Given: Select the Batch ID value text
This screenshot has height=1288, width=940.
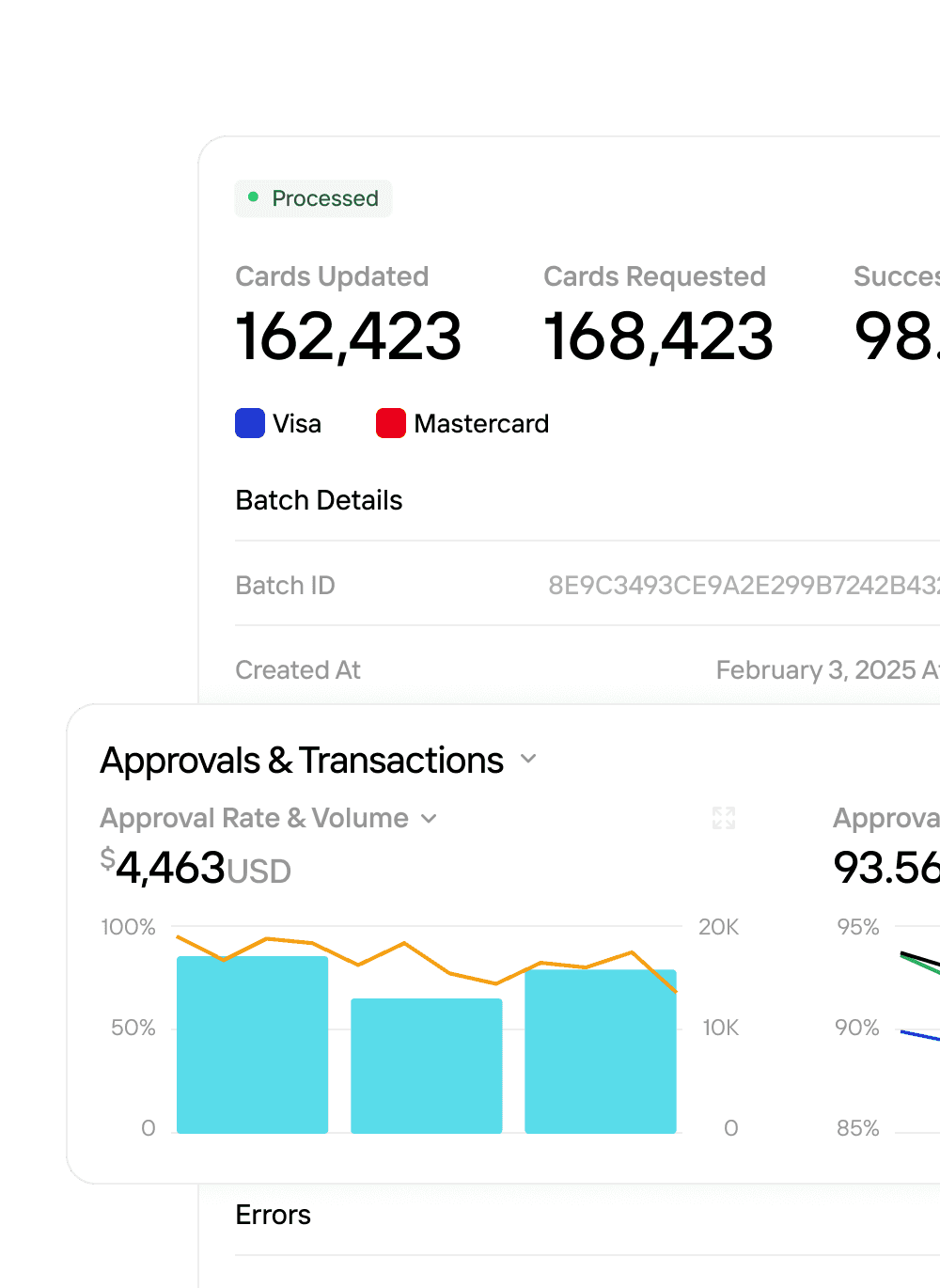Looking at the screenshot, I should (744, 586).
